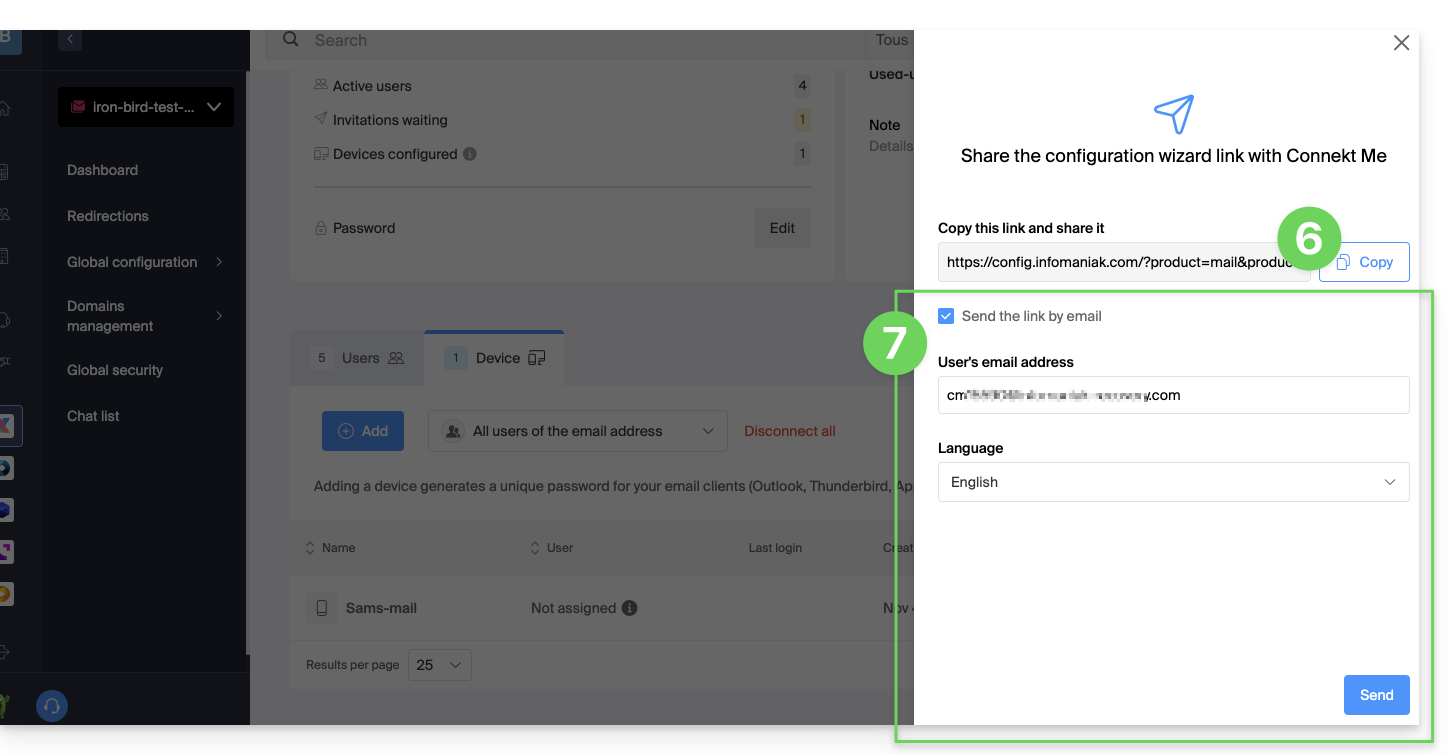The height and width of the screenshot is (755, 1449).
Task: Click the Active users count row
Action: (x=562, y=86)
